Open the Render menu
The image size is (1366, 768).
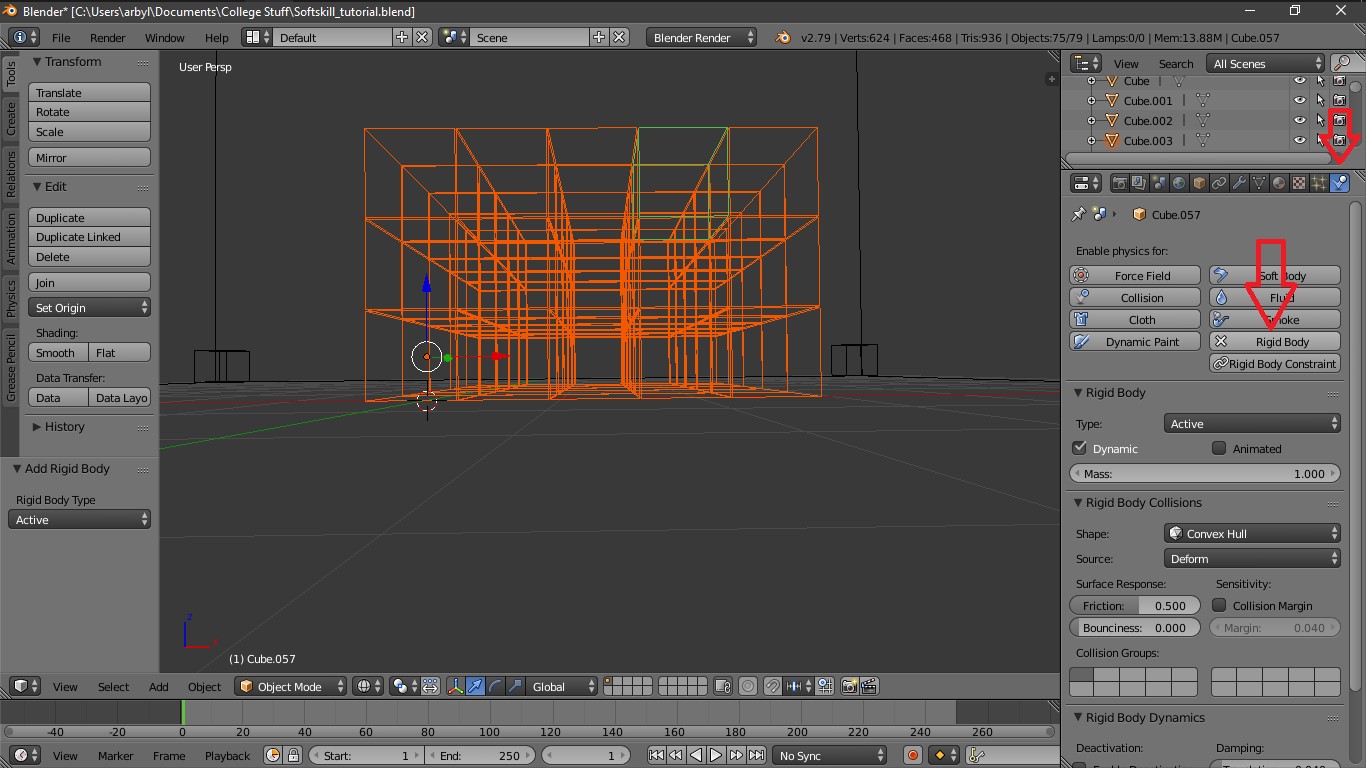coord(107,37)
